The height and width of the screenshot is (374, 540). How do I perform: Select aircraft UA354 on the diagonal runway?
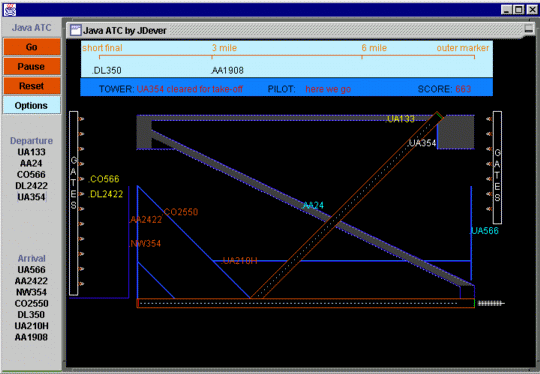pos(422,143)
